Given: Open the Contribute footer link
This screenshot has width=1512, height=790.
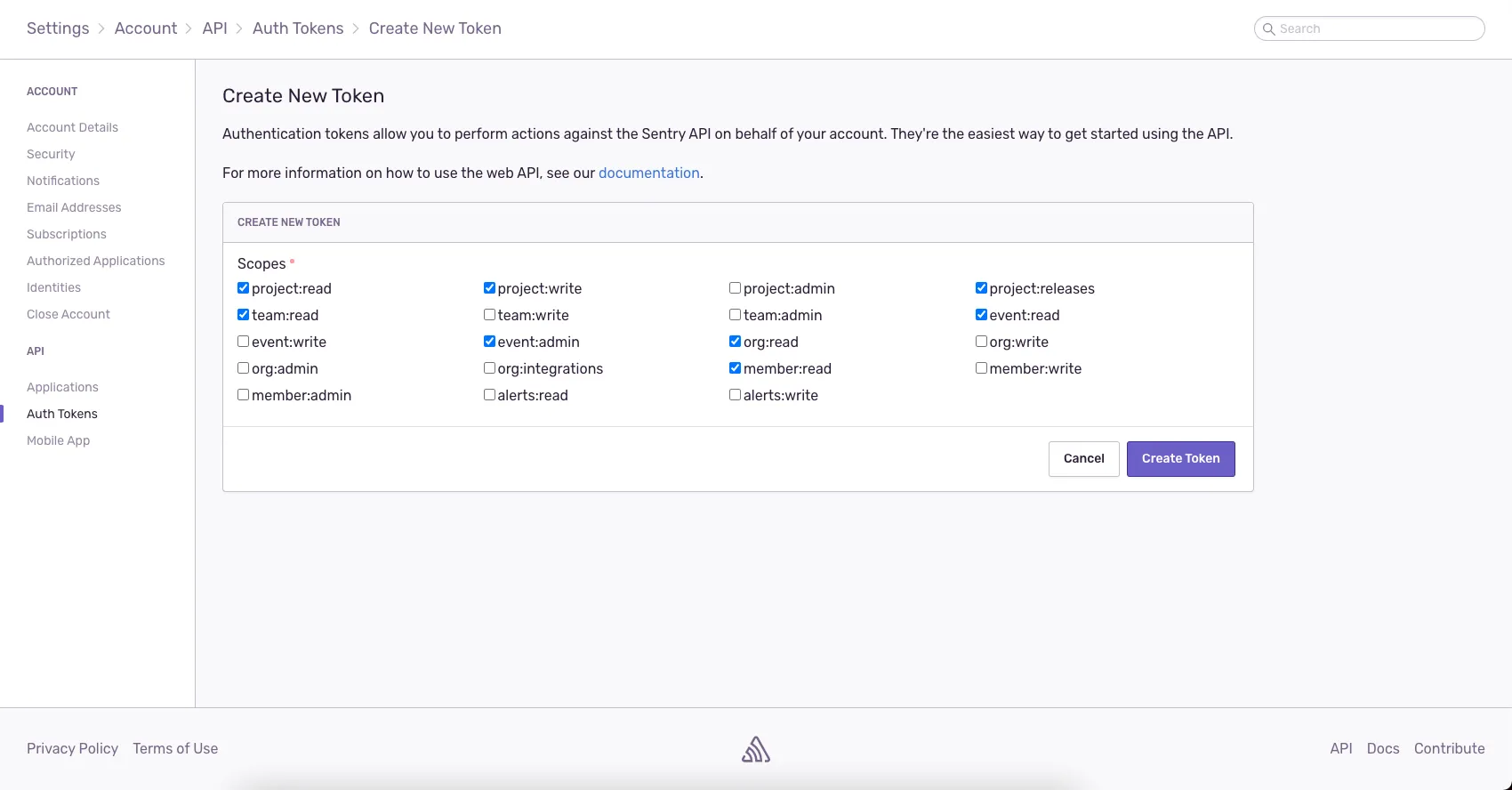Looking at the screenshot, I should click(x=1450, y=748).
